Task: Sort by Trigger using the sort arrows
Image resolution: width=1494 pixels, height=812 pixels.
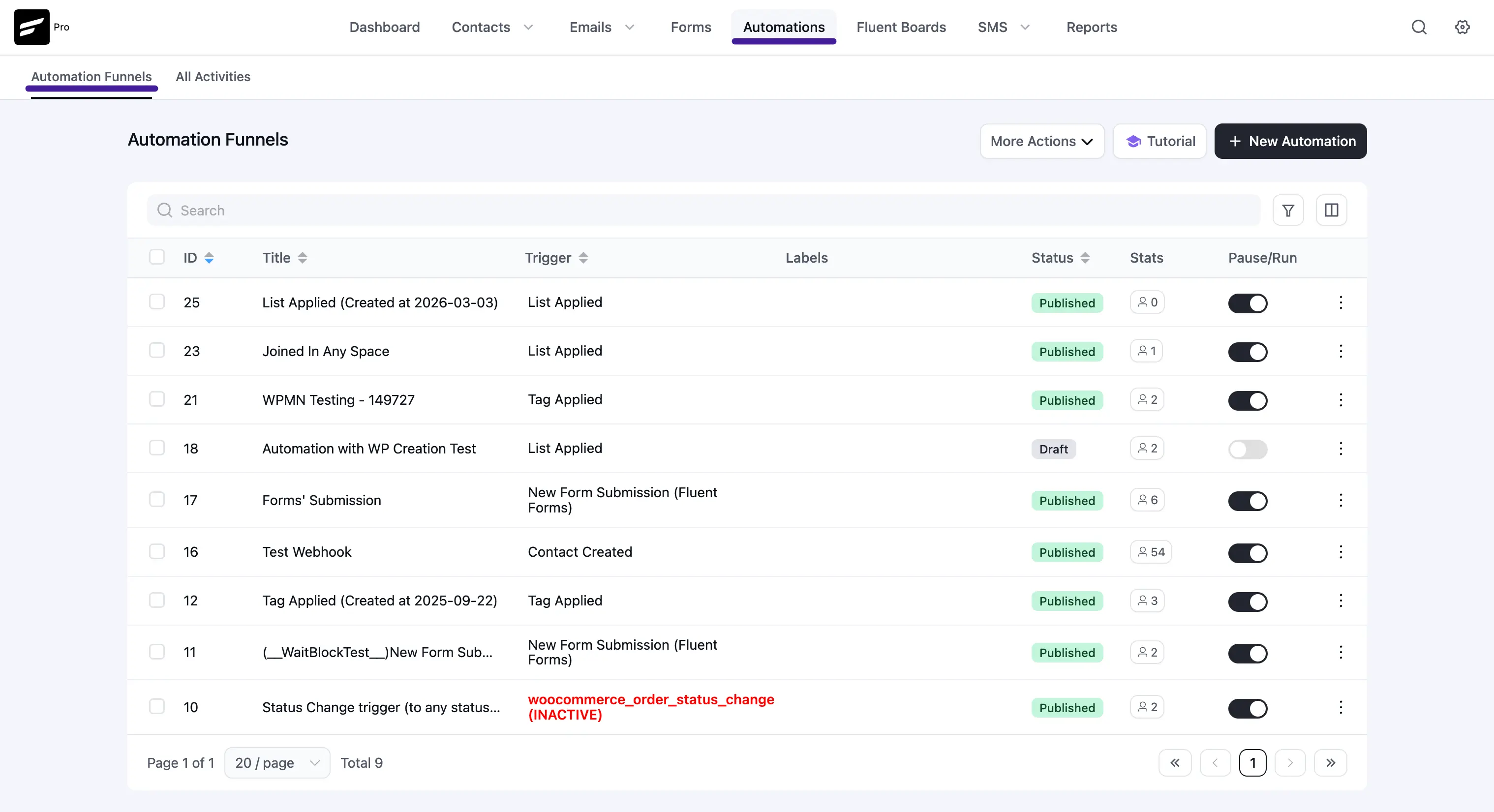Action: (x=583, y=258)
